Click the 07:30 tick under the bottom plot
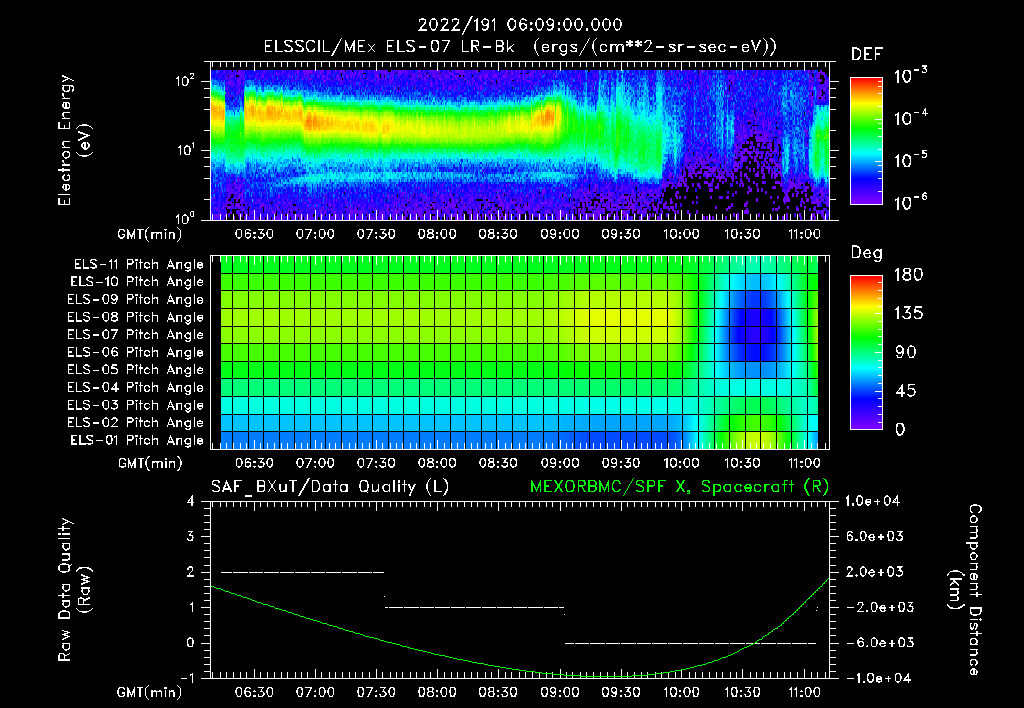Image resolution: width=1024 pixels, height=708 pixels. click(376, 692)
